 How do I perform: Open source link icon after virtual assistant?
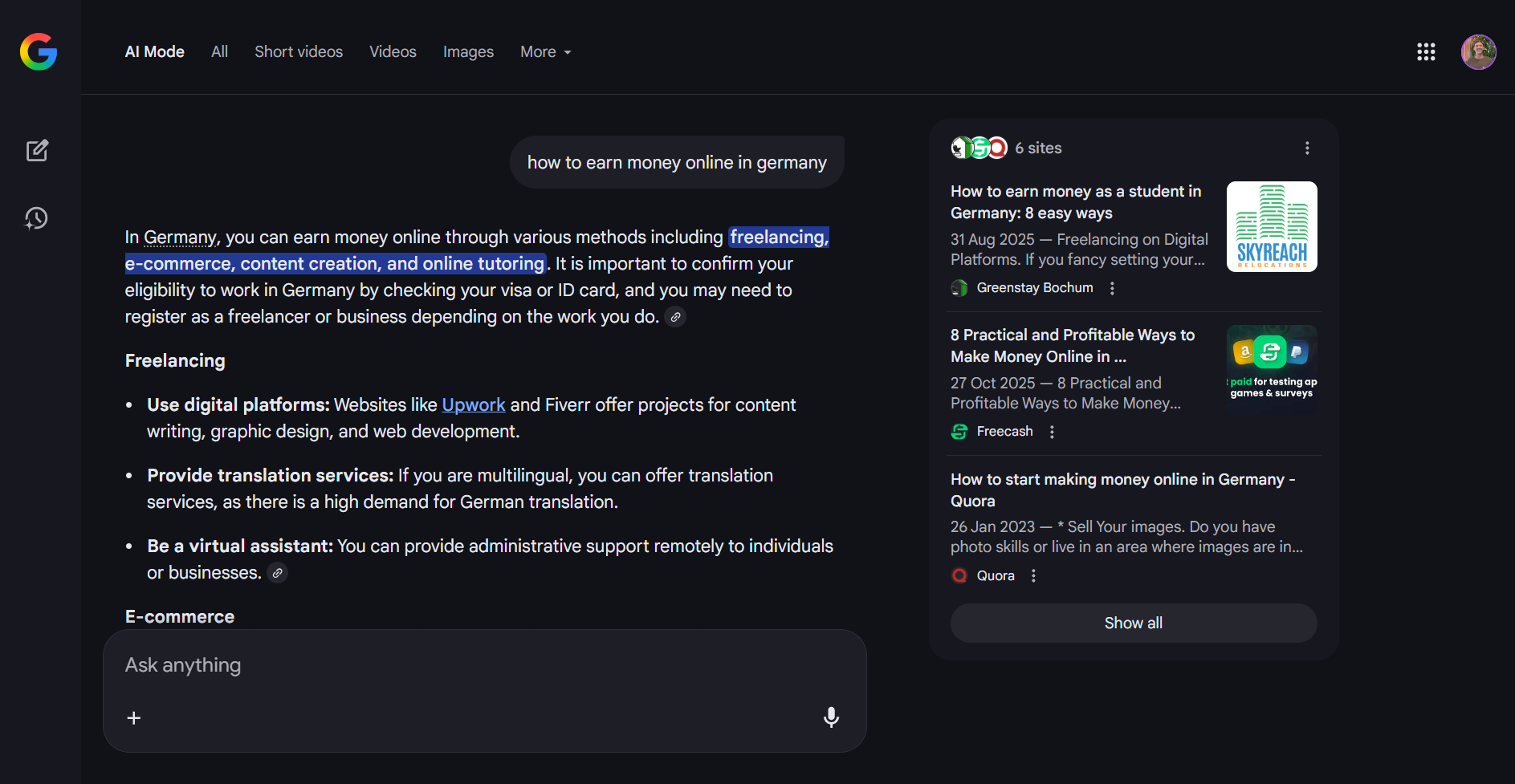pos(277,573)
